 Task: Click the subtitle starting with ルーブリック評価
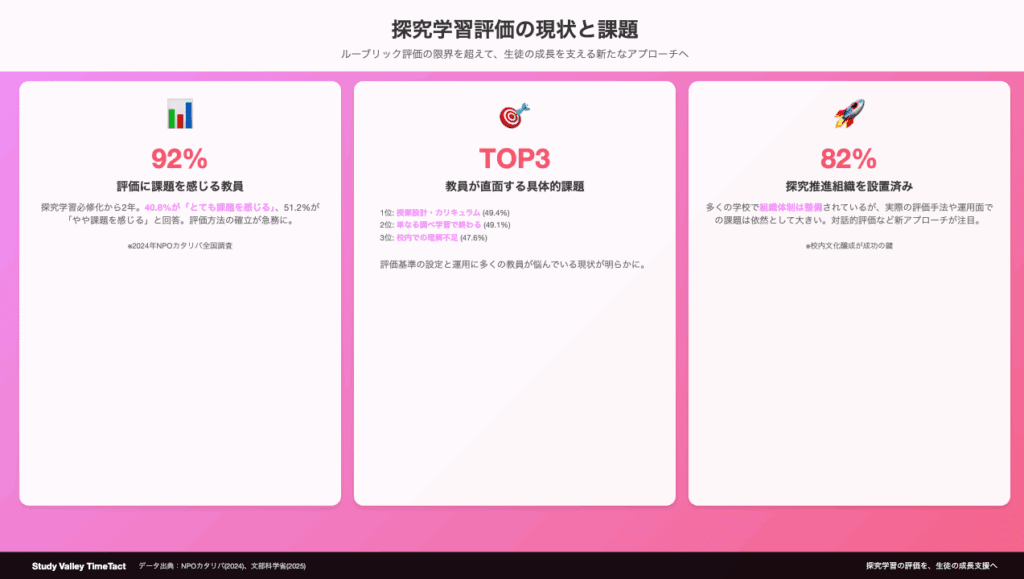tap(514, 53)
